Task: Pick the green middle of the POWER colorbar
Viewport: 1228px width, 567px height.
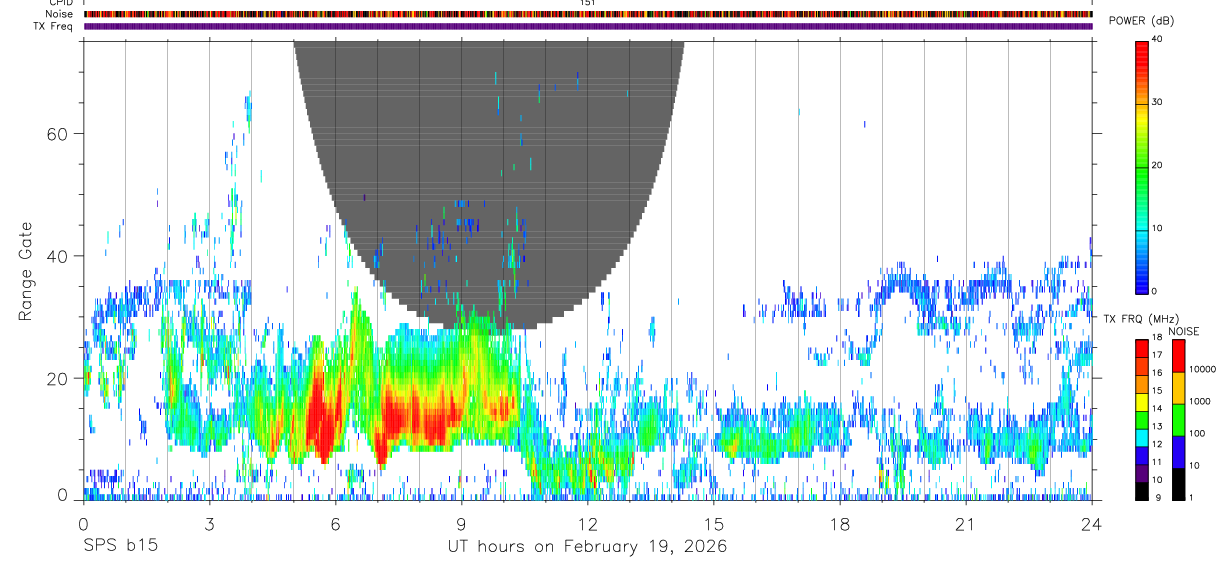Action: (x=1142, y=167)
